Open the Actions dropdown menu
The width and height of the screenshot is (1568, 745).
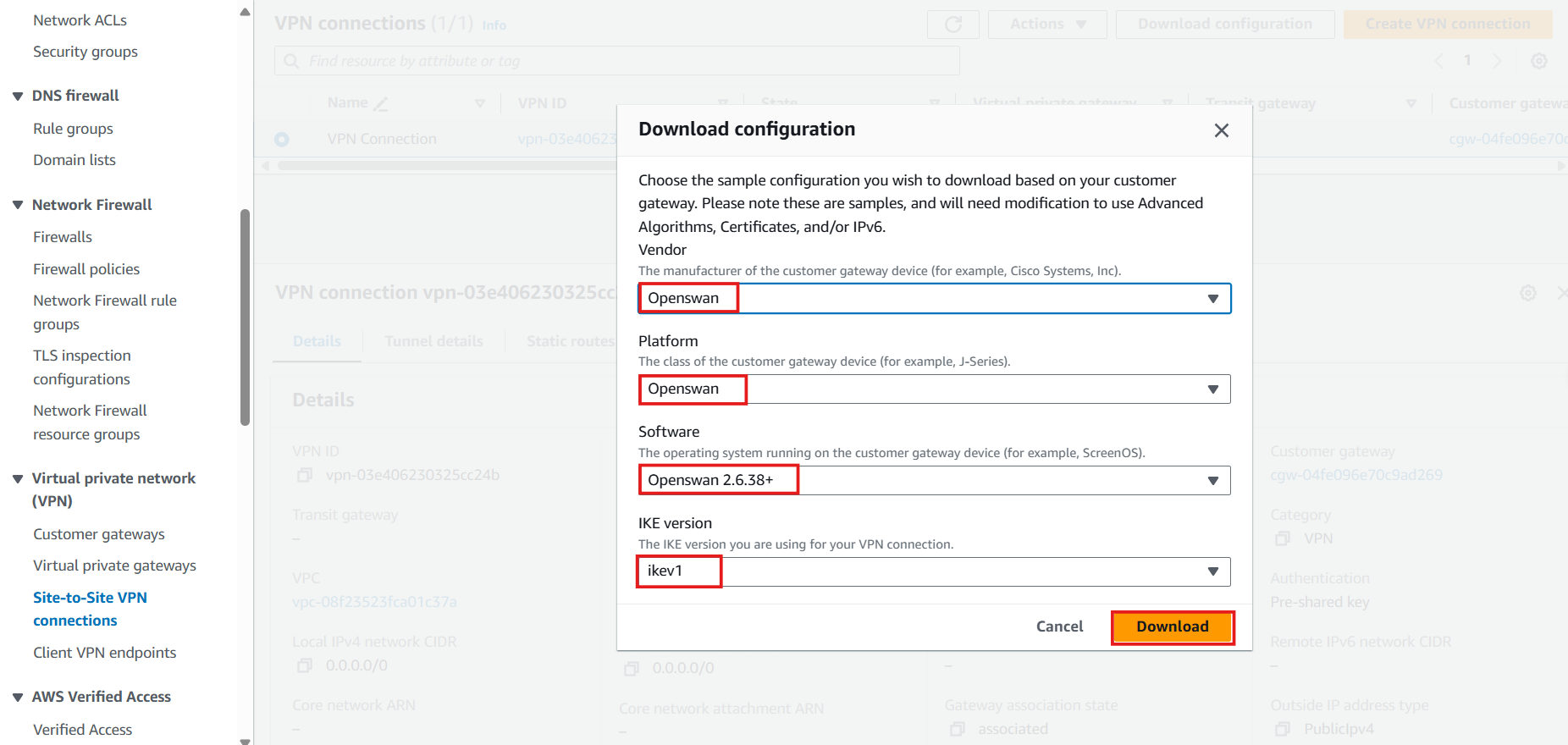coord(1047,25)
